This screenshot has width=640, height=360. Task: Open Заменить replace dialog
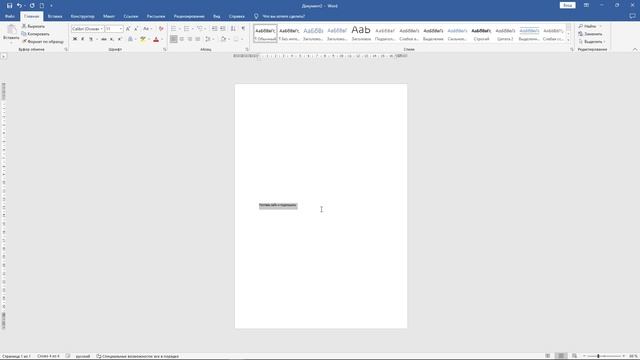pyautogui.click(x=590, y=34)
